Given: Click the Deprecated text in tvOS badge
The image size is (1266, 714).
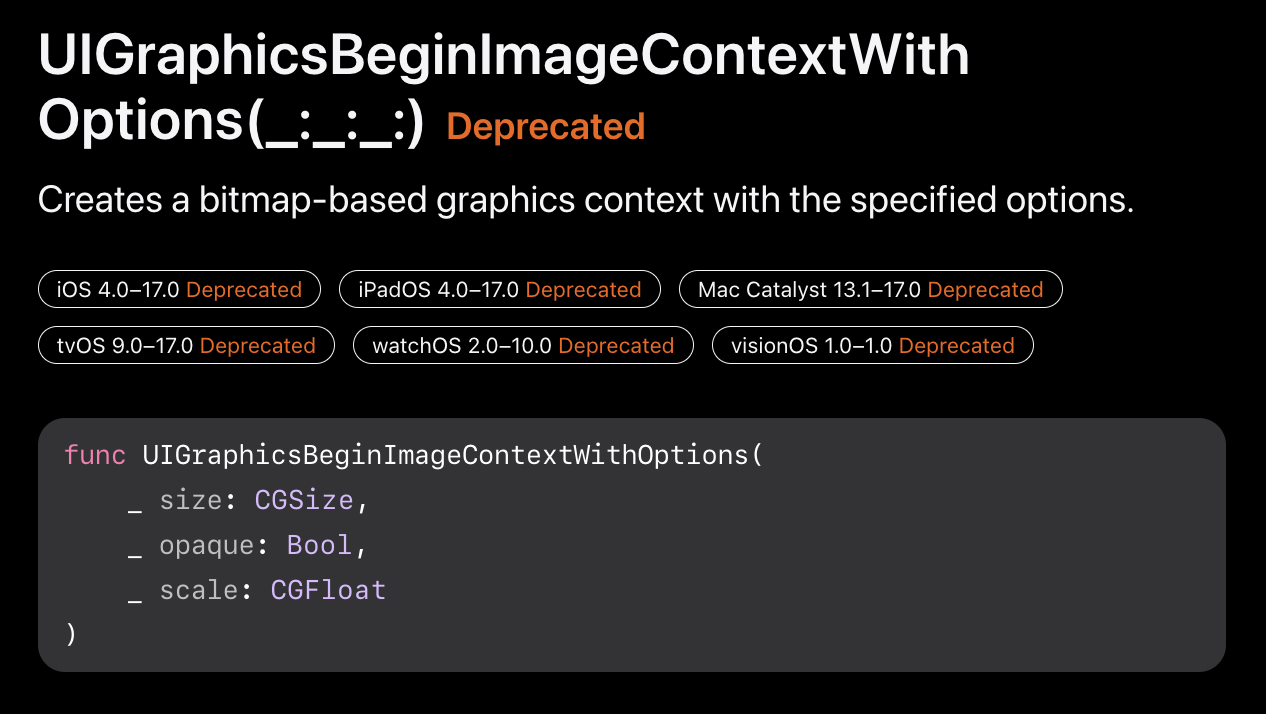Looking at the screenshot, I should 258,346.
